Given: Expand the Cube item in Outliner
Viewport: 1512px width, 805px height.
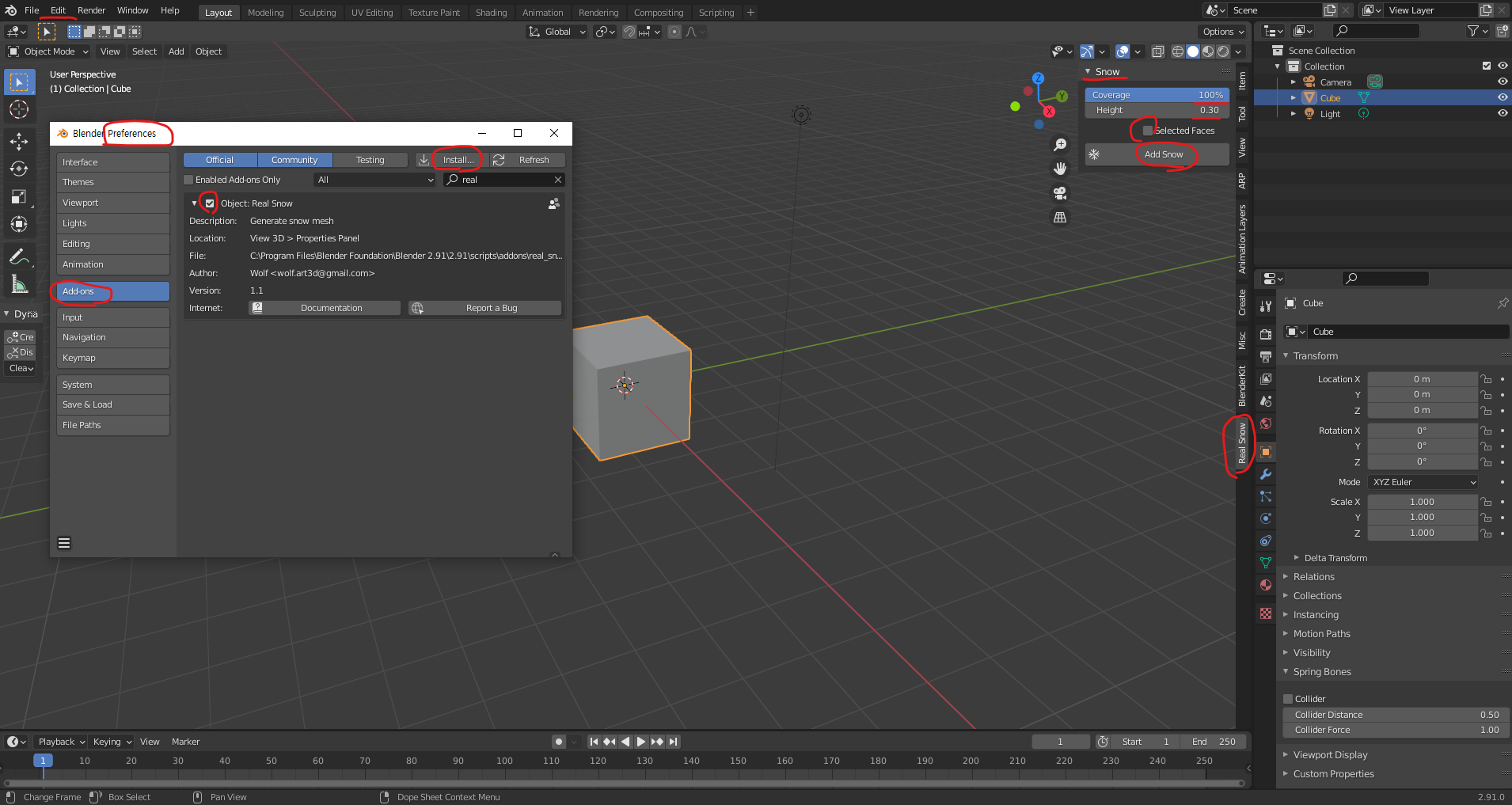Looking at the screenshot, I should point(1294,98).
